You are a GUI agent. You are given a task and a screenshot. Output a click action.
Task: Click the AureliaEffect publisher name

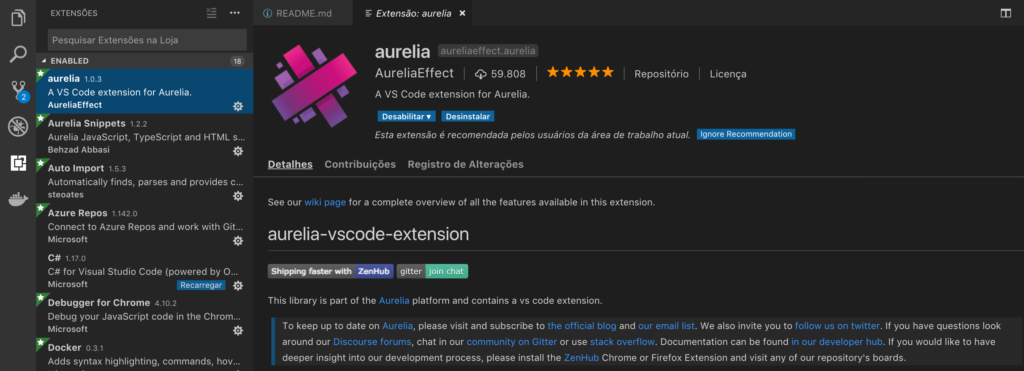pos(414,73)
